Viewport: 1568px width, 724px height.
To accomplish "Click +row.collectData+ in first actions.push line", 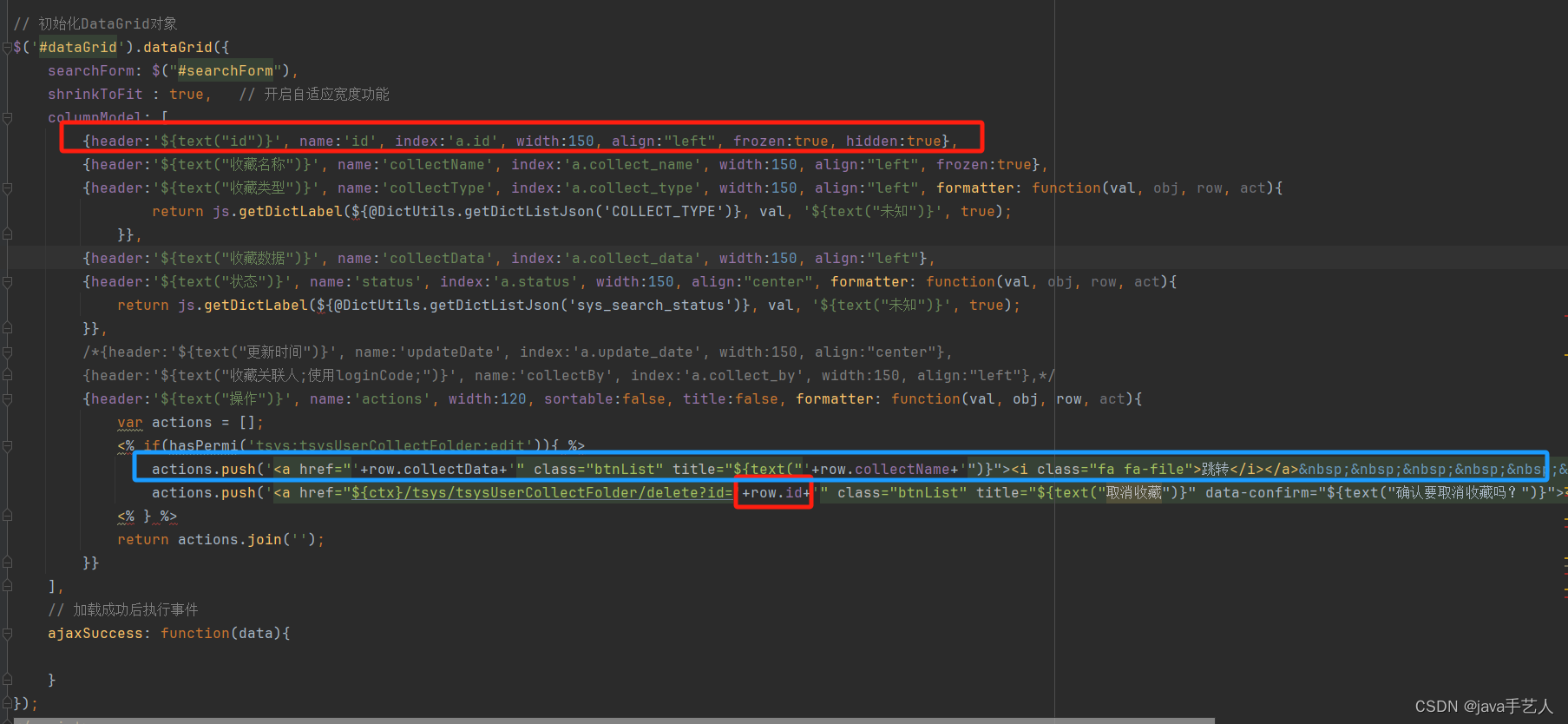I will (x=434, y=469).
